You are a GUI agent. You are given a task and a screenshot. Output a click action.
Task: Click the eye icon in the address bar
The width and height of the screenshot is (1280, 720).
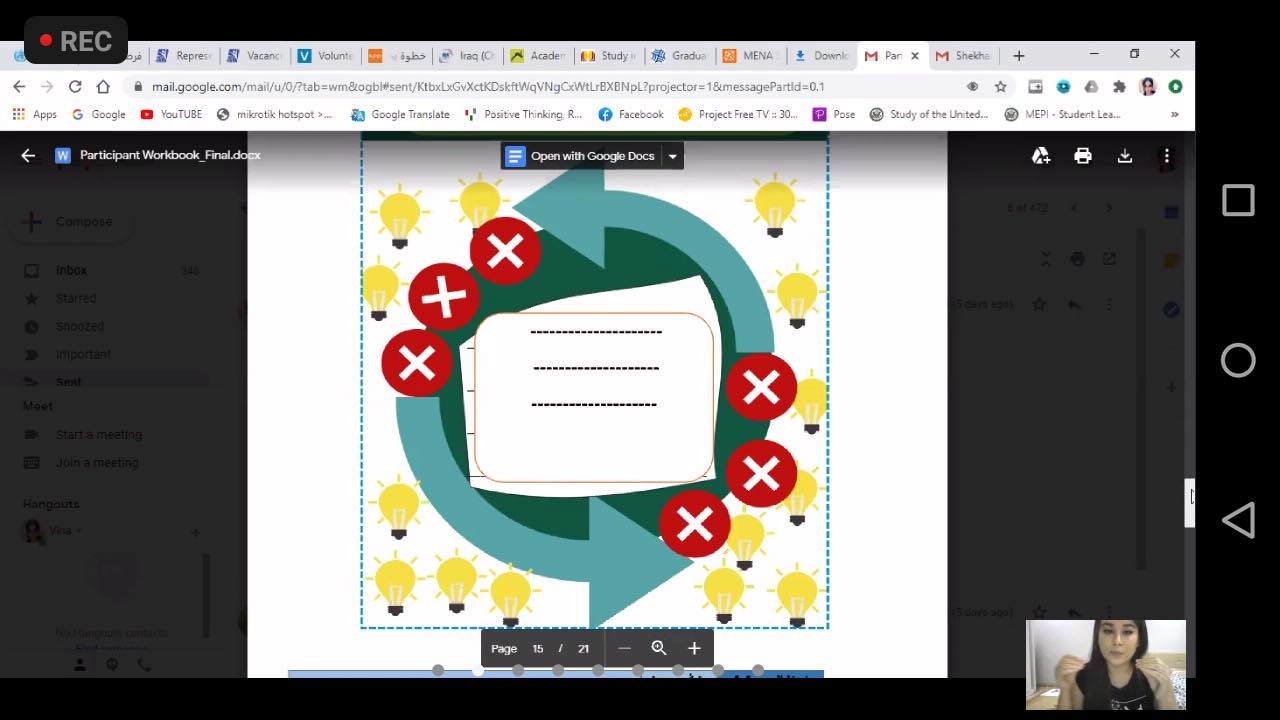(972, 87)
